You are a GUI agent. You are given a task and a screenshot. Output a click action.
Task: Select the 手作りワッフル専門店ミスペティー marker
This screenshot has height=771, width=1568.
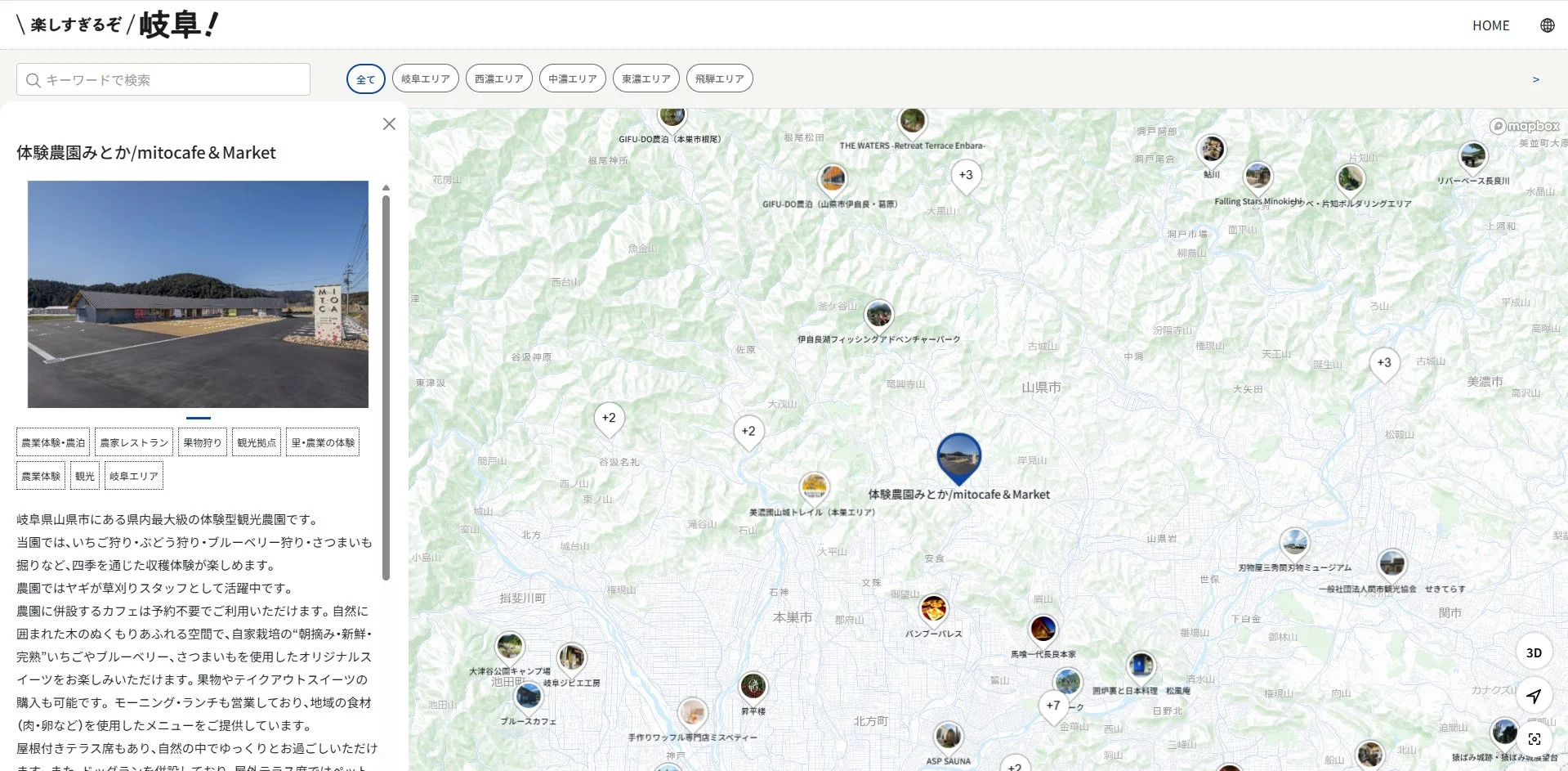click(692, 714)
